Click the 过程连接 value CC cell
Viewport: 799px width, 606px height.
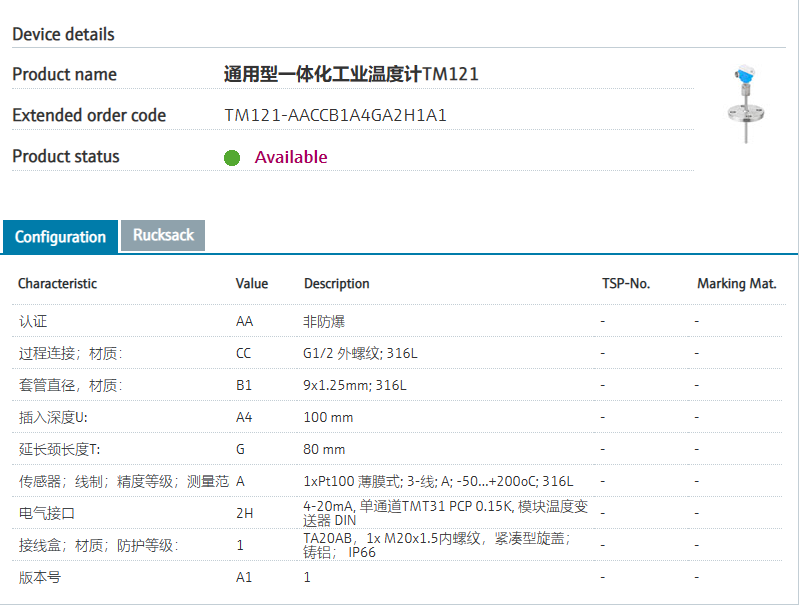coord(244,354)
